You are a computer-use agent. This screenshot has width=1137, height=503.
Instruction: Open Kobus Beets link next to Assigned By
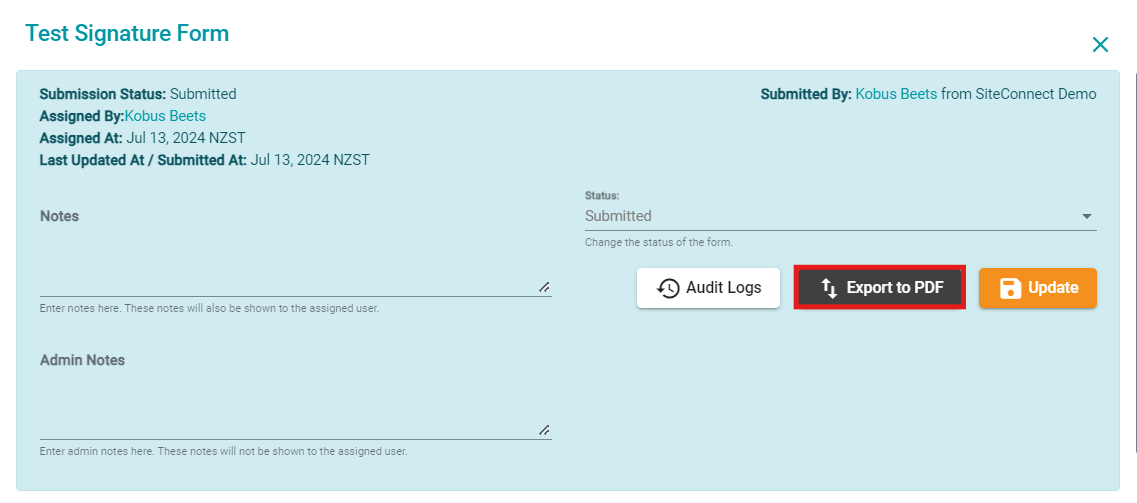165,116
